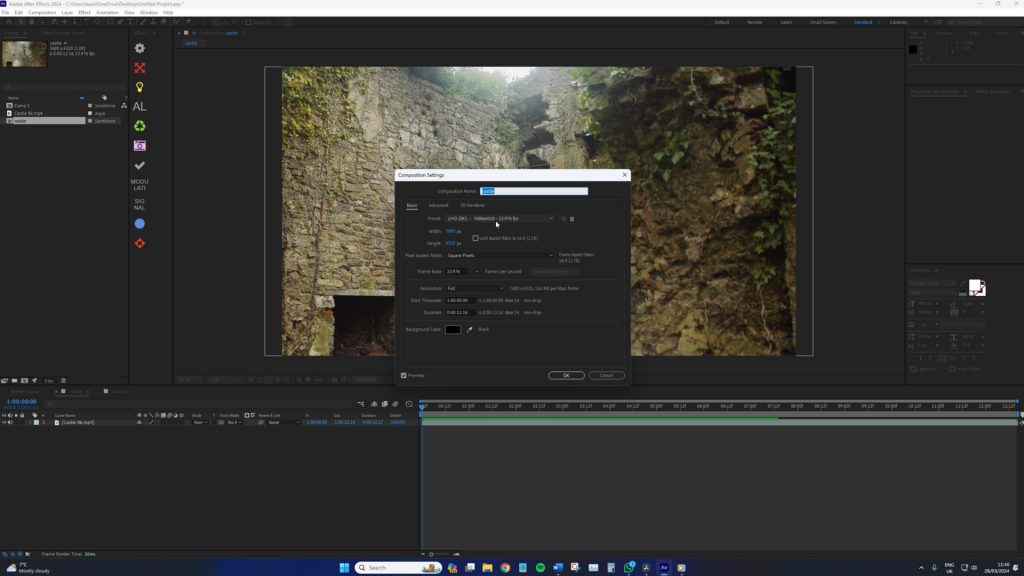Screen dimensions: 1024x576
Task: Click the Learn workspace link
Action: pyautogui.click(x=786, y=22)
